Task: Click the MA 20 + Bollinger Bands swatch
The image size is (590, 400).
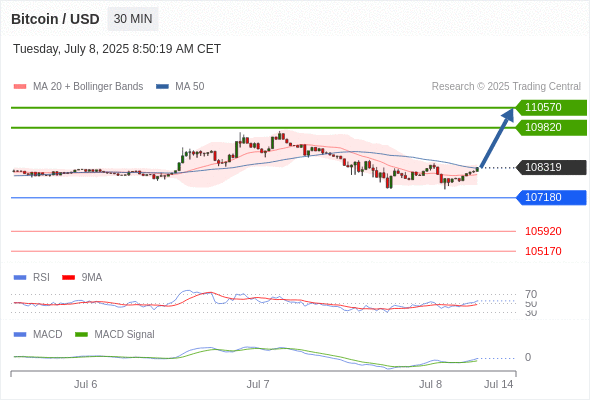Action: (x=20, y=87)
